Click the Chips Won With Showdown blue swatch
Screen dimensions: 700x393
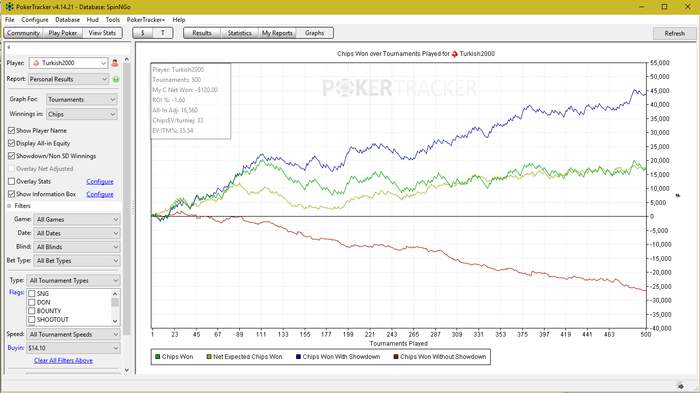(298, 357)
